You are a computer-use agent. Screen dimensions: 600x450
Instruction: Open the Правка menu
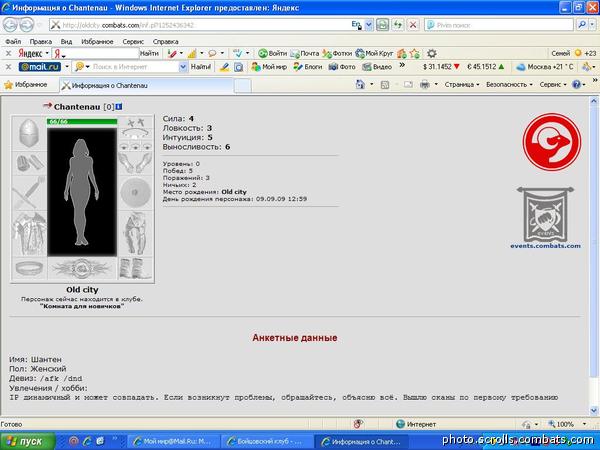pyautogui.click(x=41, y=41)
